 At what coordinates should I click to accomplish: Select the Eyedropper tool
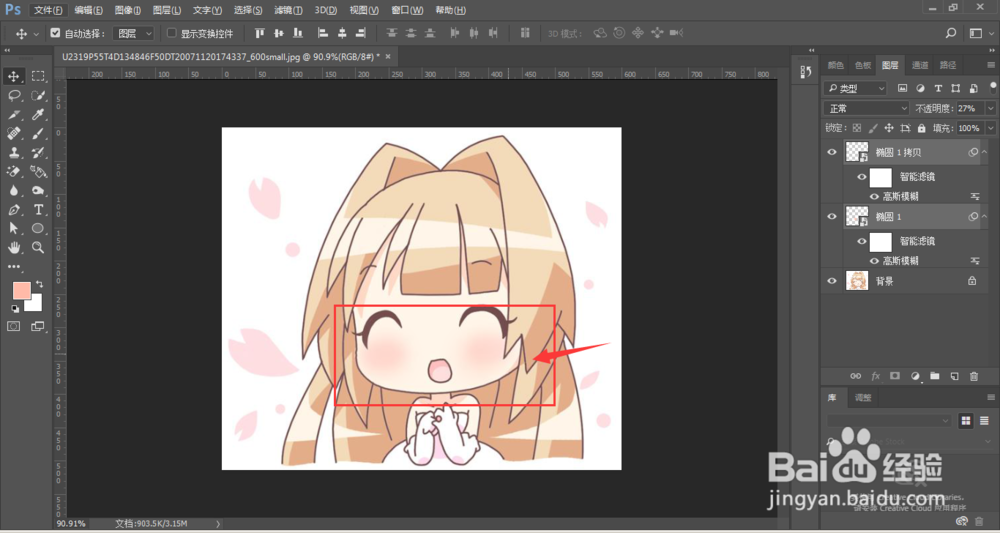tap(38, 115)
